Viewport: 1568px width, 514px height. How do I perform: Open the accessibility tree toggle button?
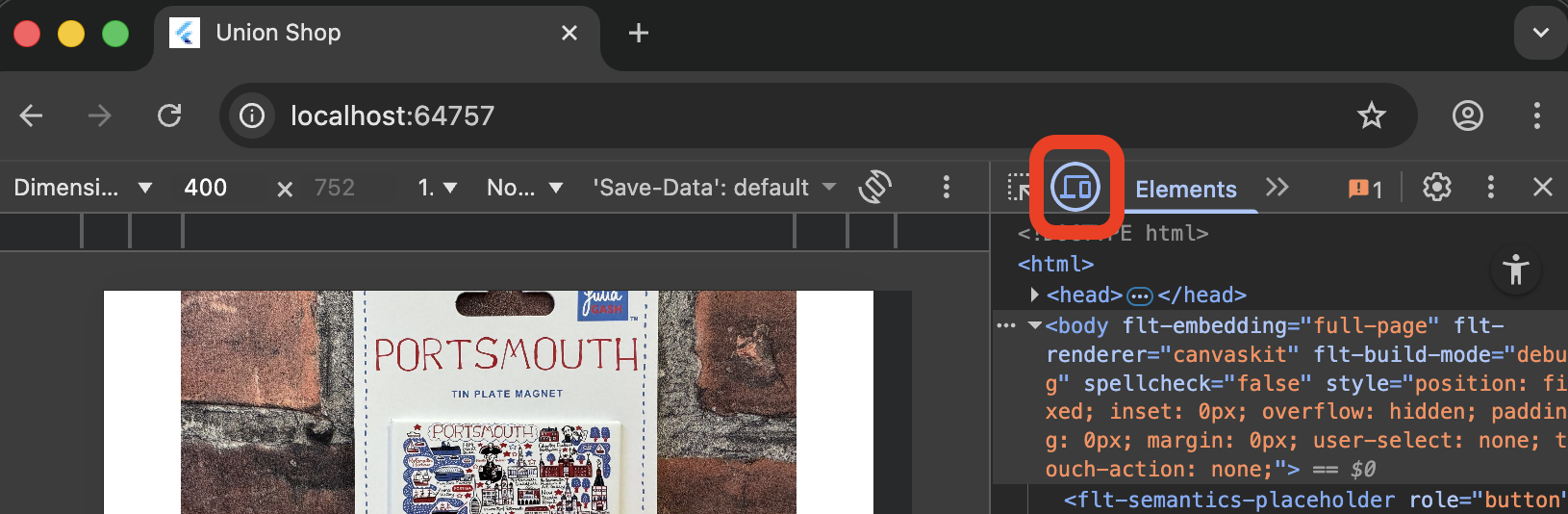click(1516, 270)
